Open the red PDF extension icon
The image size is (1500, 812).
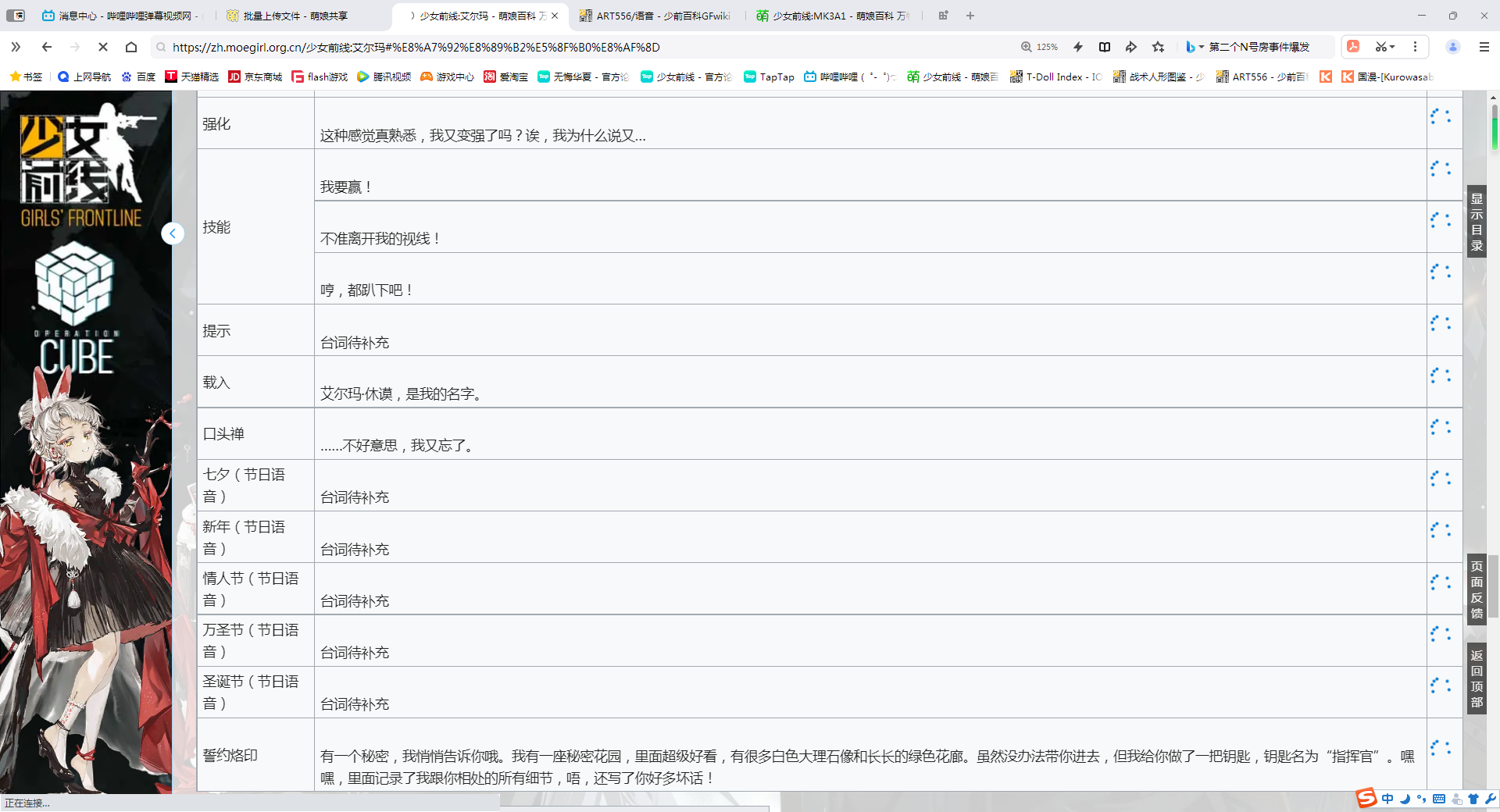(x=1354, y=47)
